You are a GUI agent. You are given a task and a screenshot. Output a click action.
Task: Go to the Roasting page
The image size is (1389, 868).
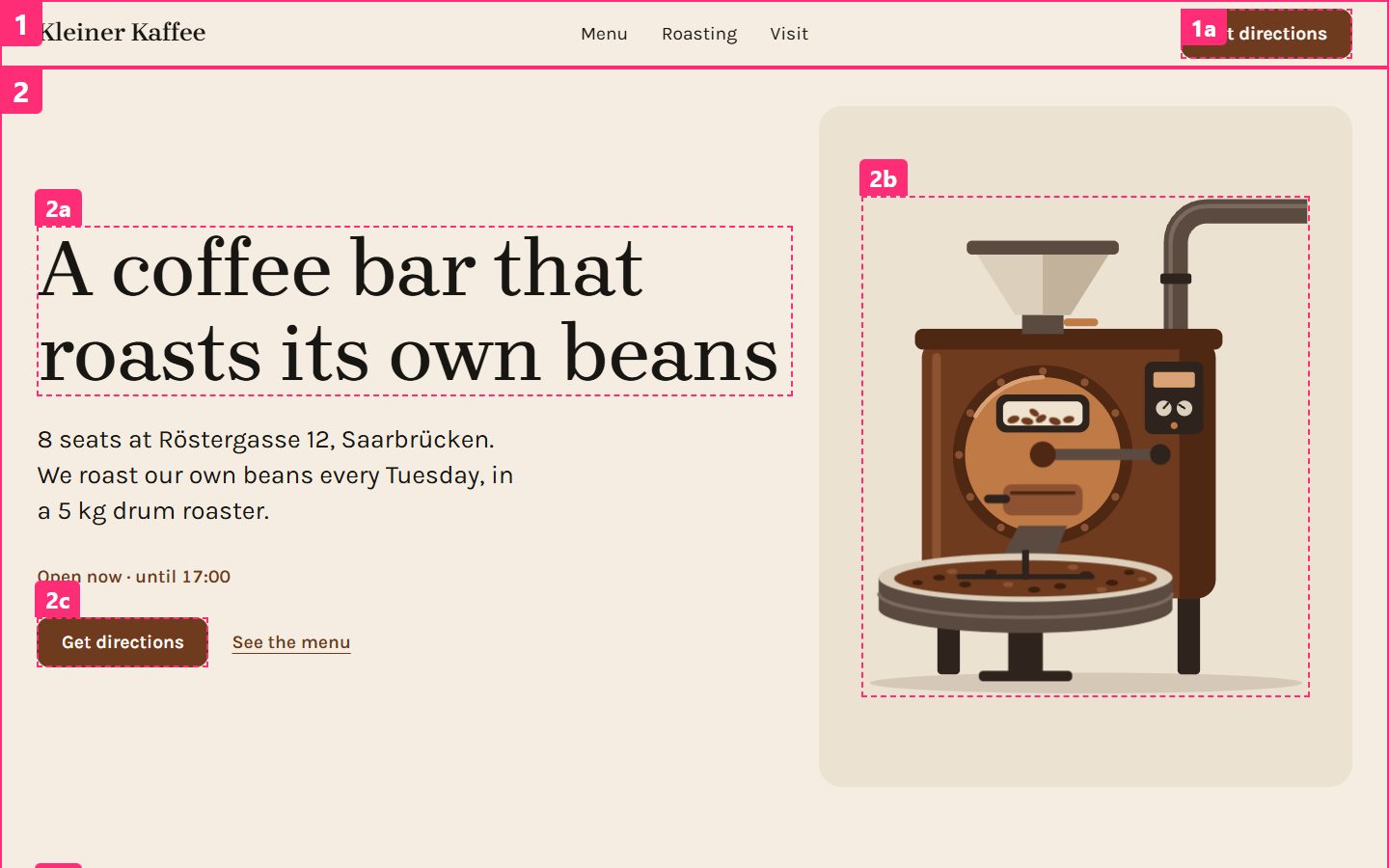[x=699, y=34]
